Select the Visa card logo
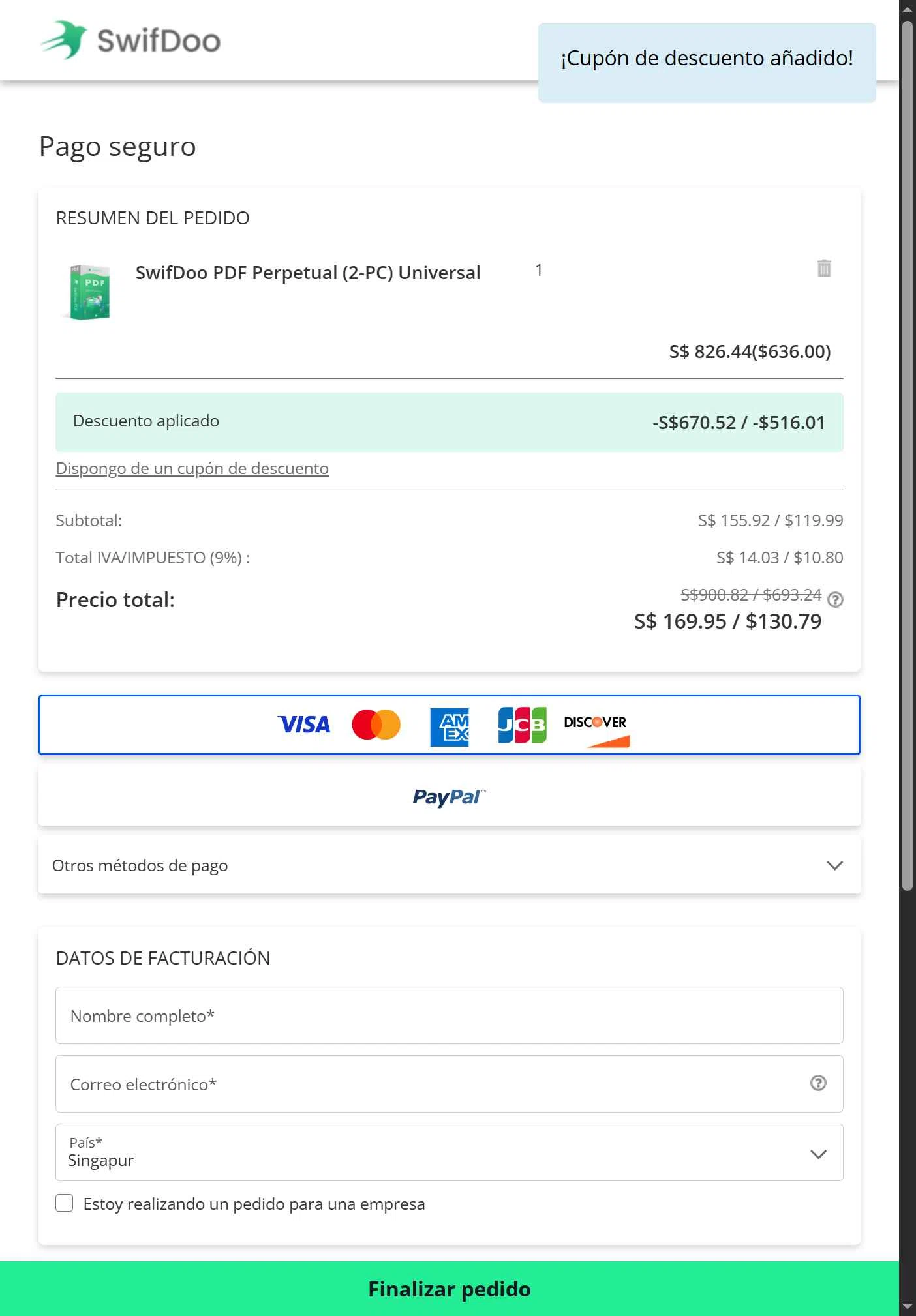 [304, 725]
